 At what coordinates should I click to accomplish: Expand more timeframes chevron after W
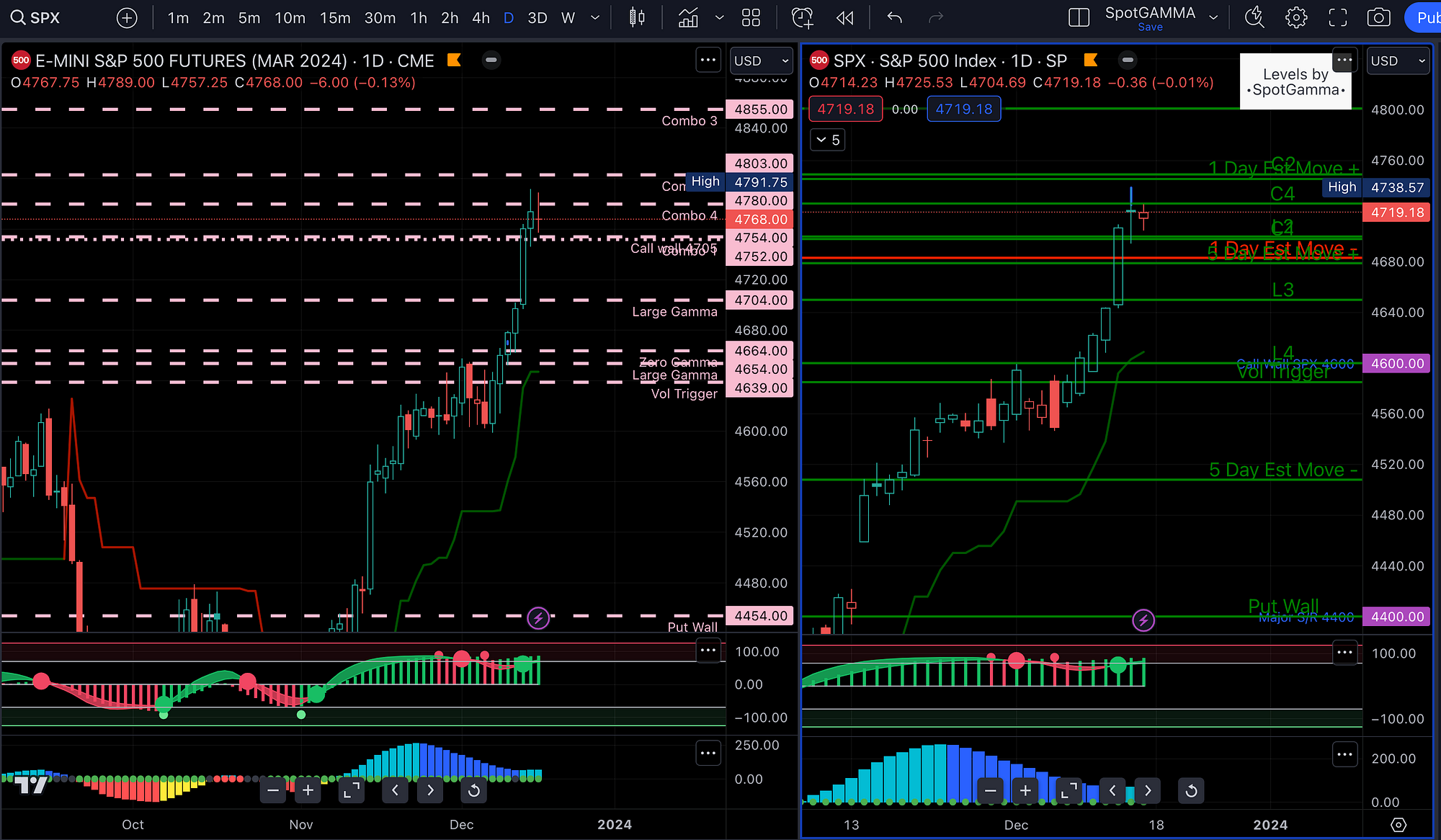click(x=595, y=17)
